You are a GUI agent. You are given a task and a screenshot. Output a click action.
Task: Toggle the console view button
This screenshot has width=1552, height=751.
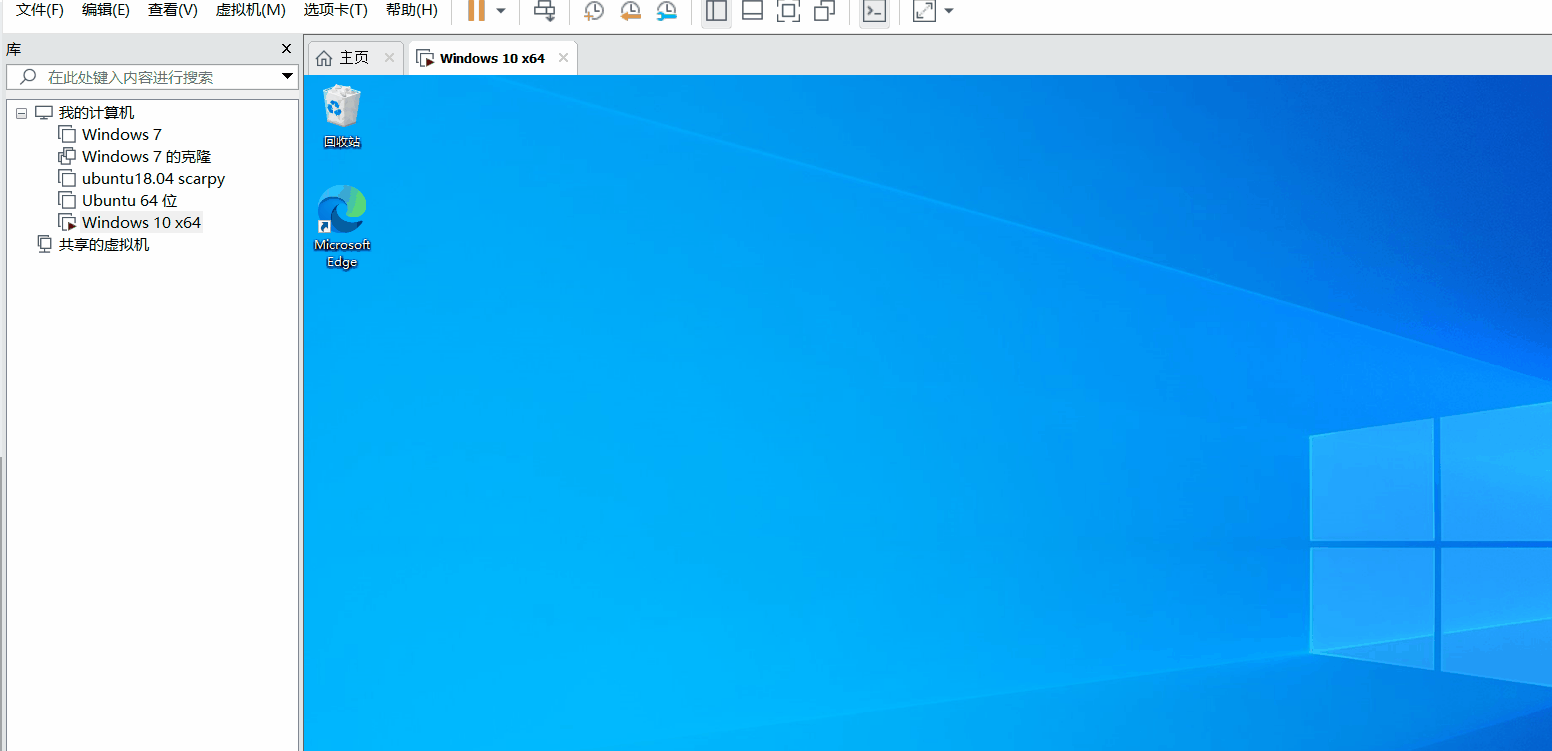tap(874, 11)
